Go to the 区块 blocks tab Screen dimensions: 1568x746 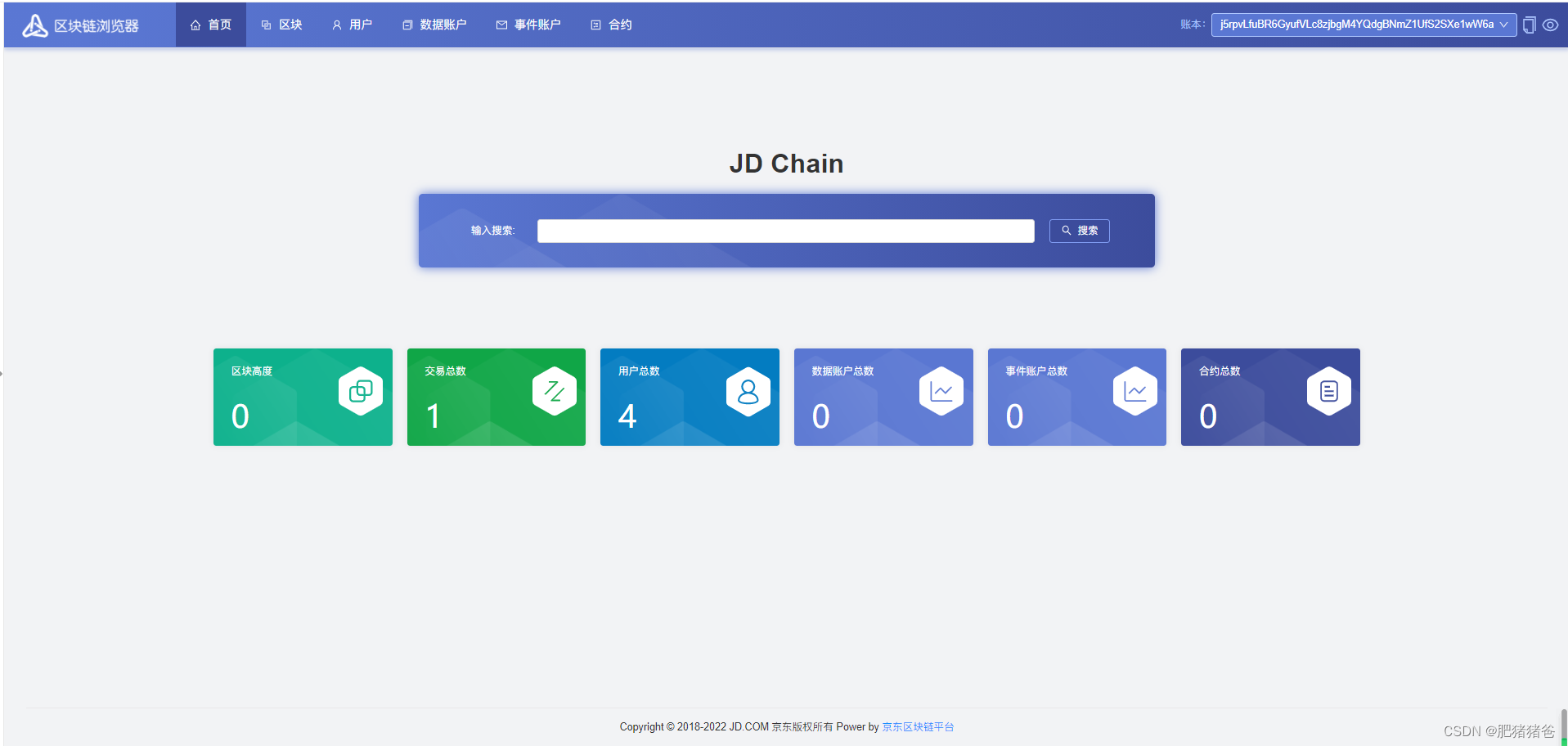pos(281,25)
